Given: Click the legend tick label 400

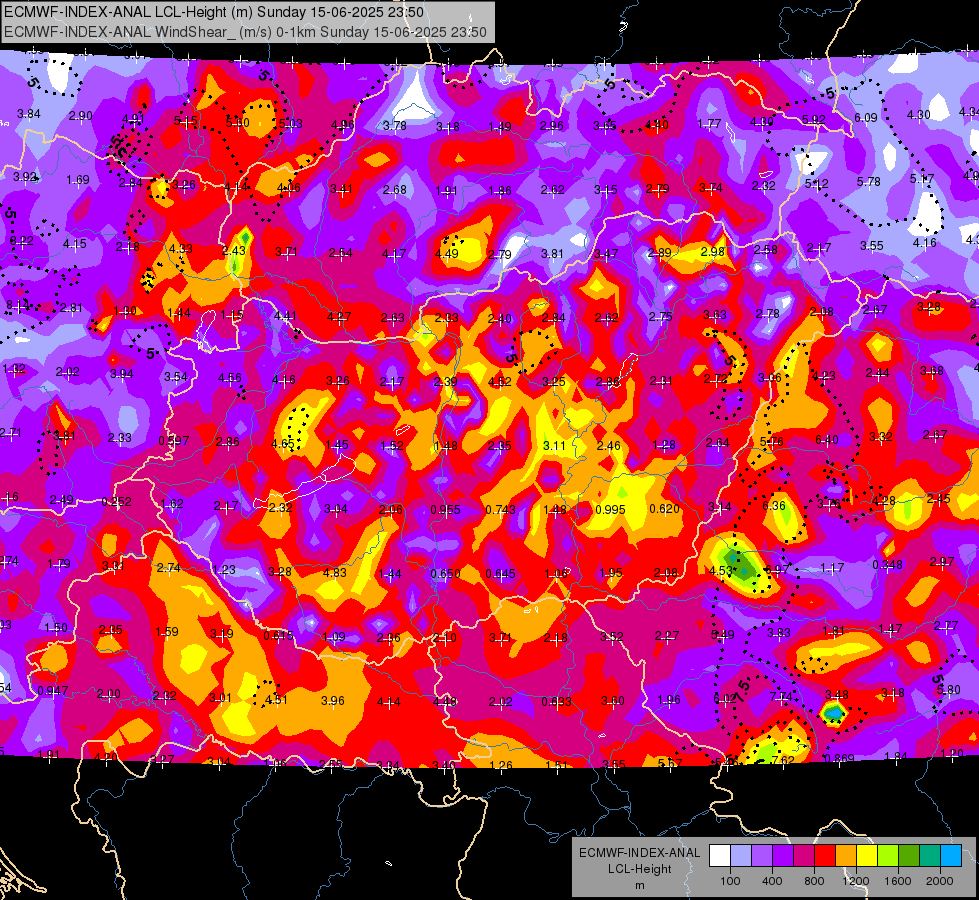Looking at the screenshot, I should pyautogui.click(x=772, y=881).
